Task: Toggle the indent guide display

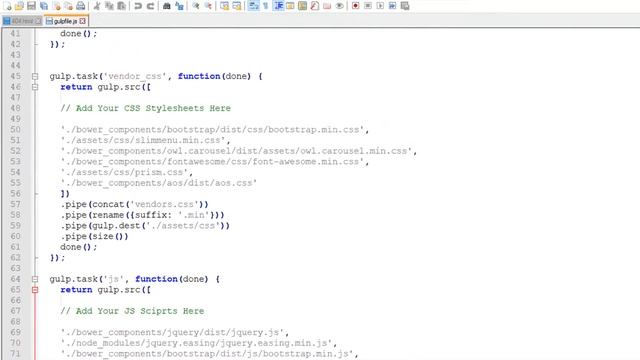Action: (x=278, y=6)
